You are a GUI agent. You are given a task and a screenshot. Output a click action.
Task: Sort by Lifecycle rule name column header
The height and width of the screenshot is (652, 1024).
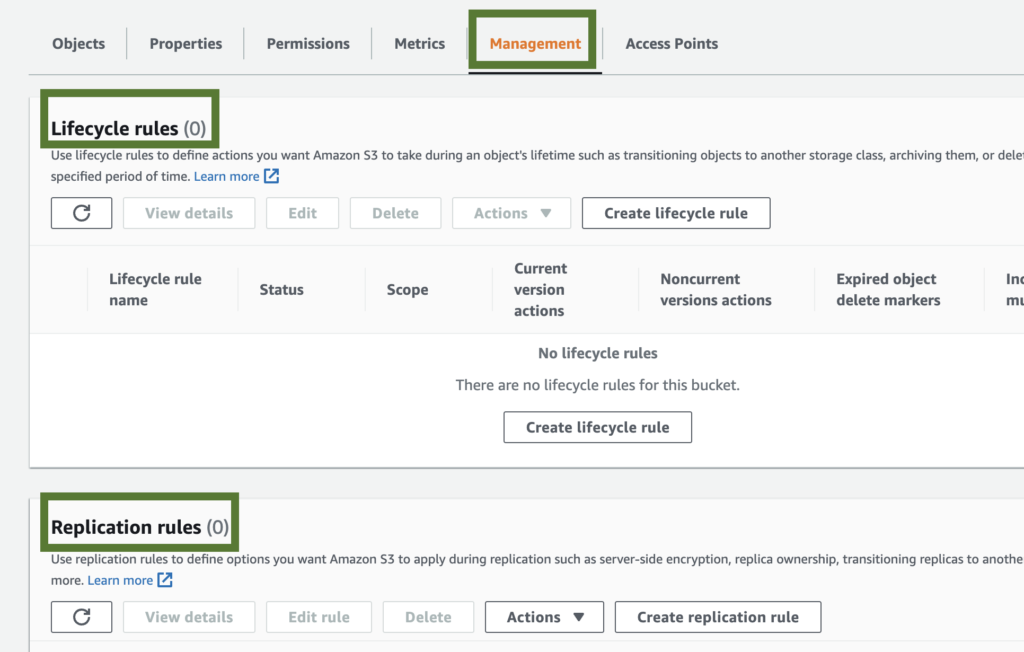click(x=154, y=290)
